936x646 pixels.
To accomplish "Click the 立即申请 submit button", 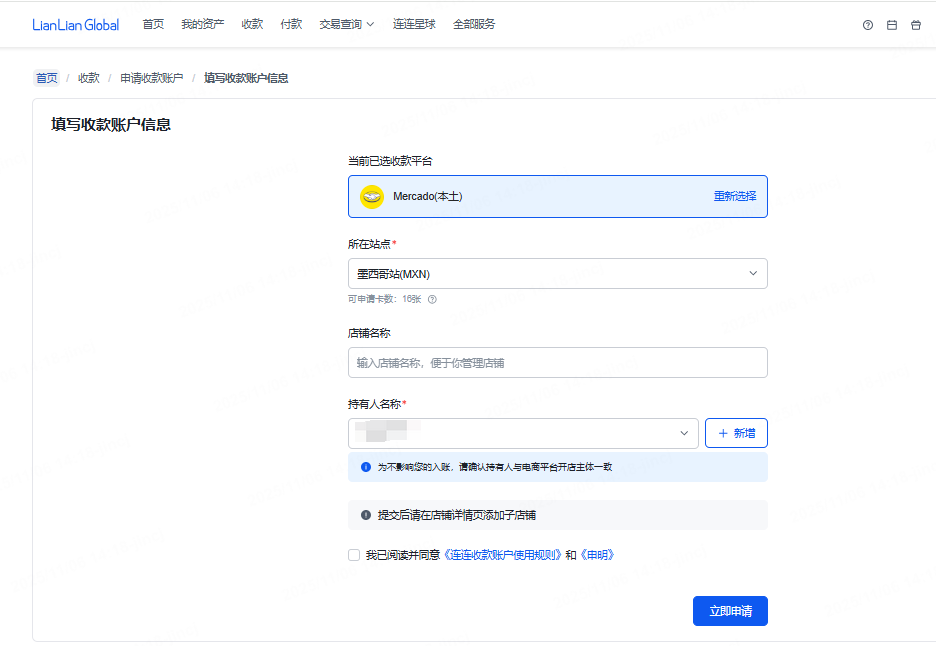I will [730, 611].
